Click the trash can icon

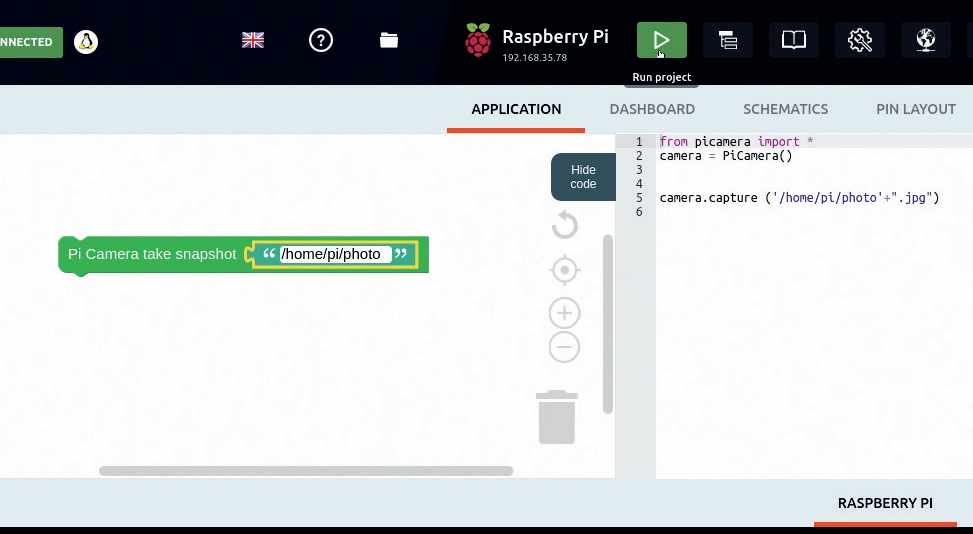pyautogui.click(x=557, y=417)
